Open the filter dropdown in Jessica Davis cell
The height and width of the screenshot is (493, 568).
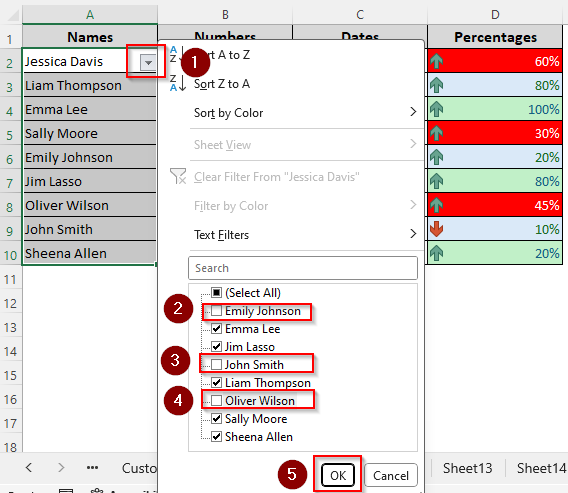pos(148,62)
